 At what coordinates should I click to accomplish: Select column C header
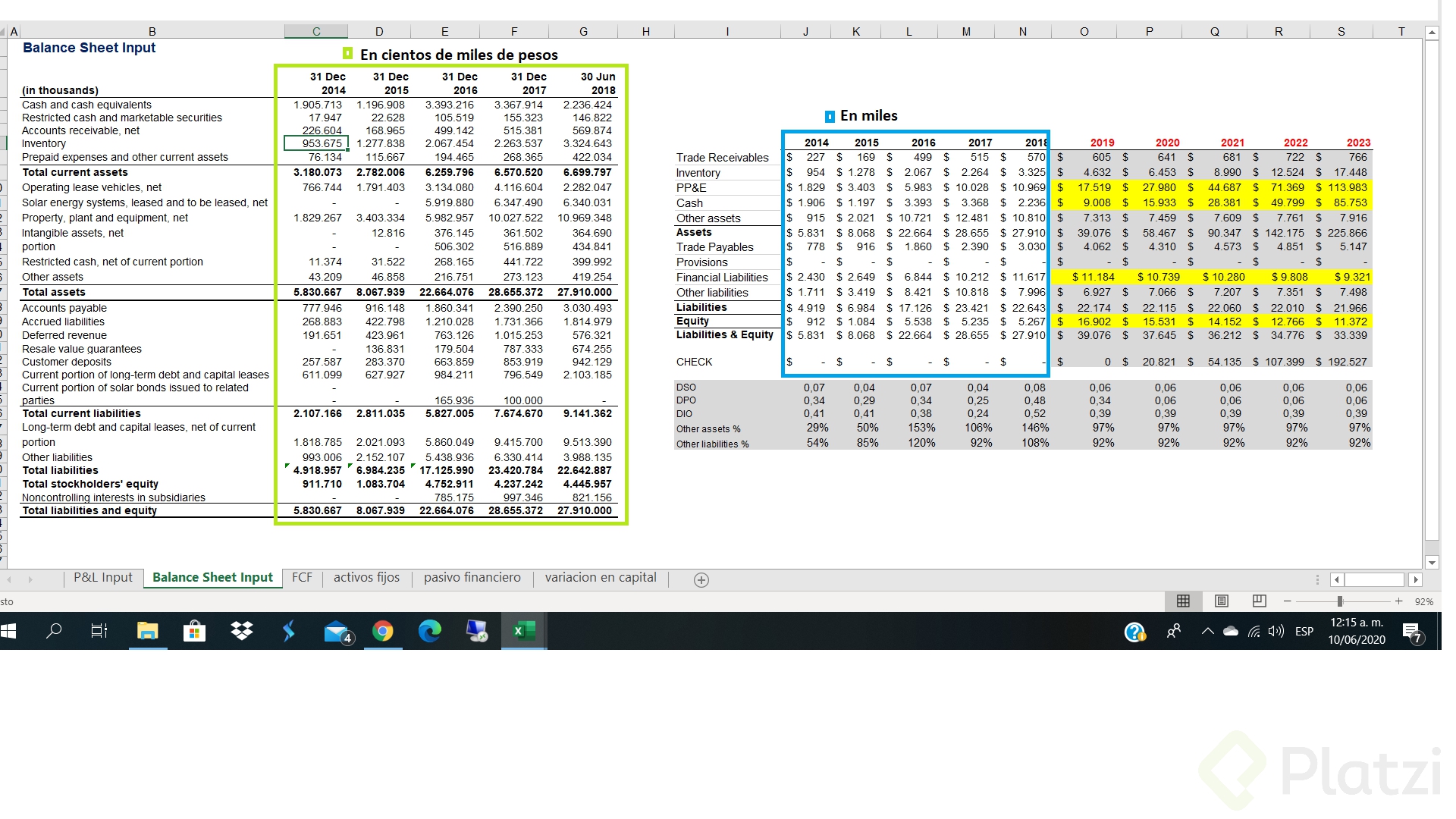click(x=316, y=32)
